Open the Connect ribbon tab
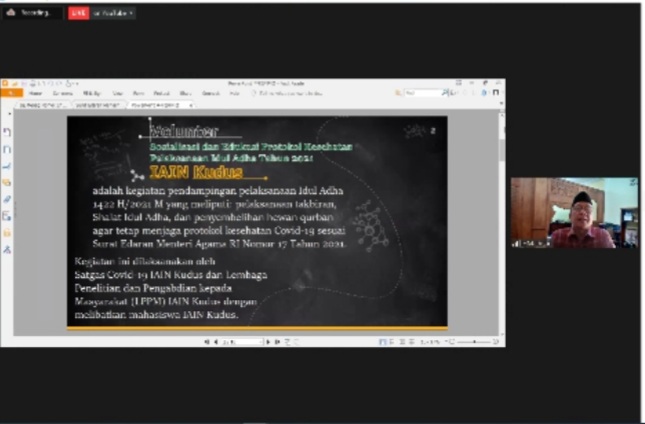 (x=211, y=93)
